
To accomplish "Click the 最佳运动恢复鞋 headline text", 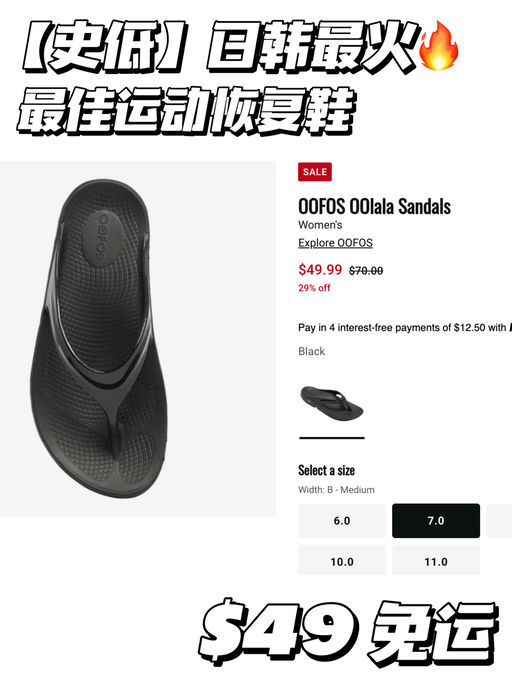I will pos(186,111).
